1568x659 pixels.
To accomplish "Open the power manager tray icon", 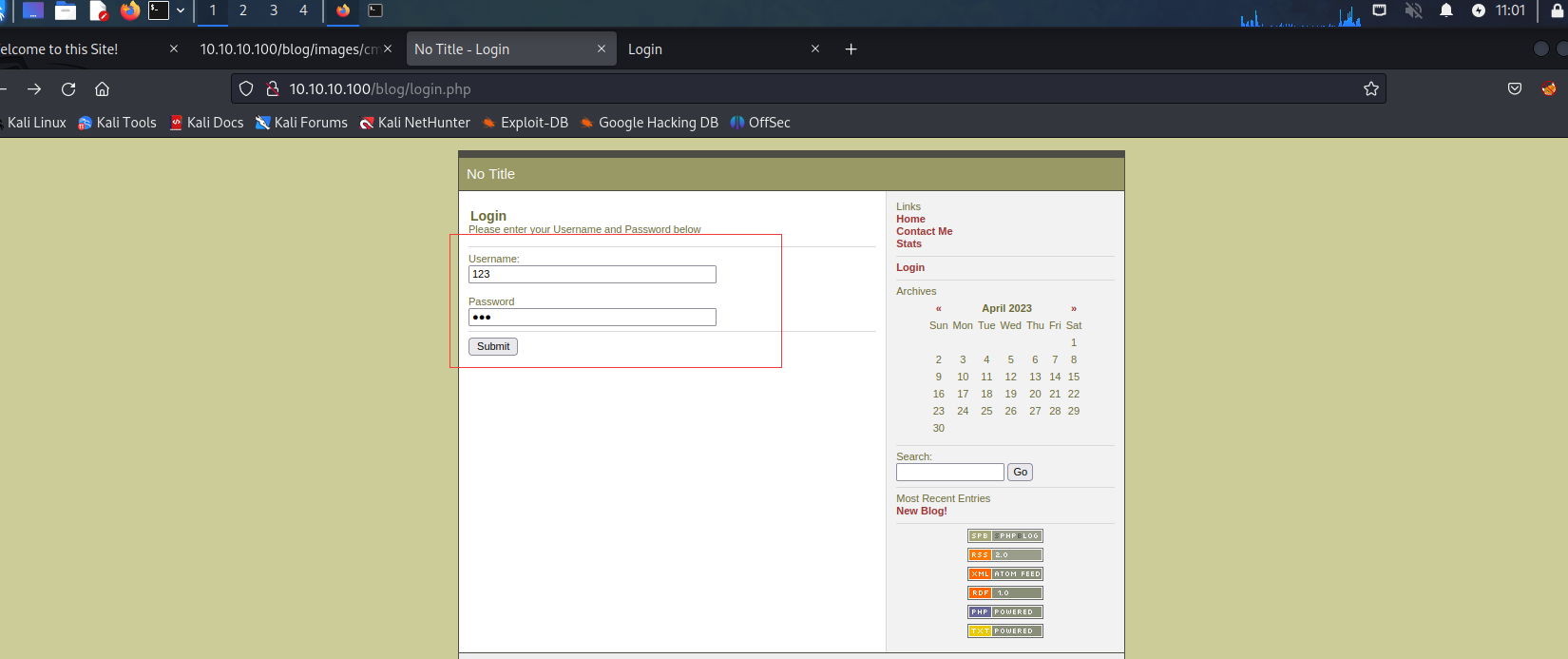I will pos(1479,10).
